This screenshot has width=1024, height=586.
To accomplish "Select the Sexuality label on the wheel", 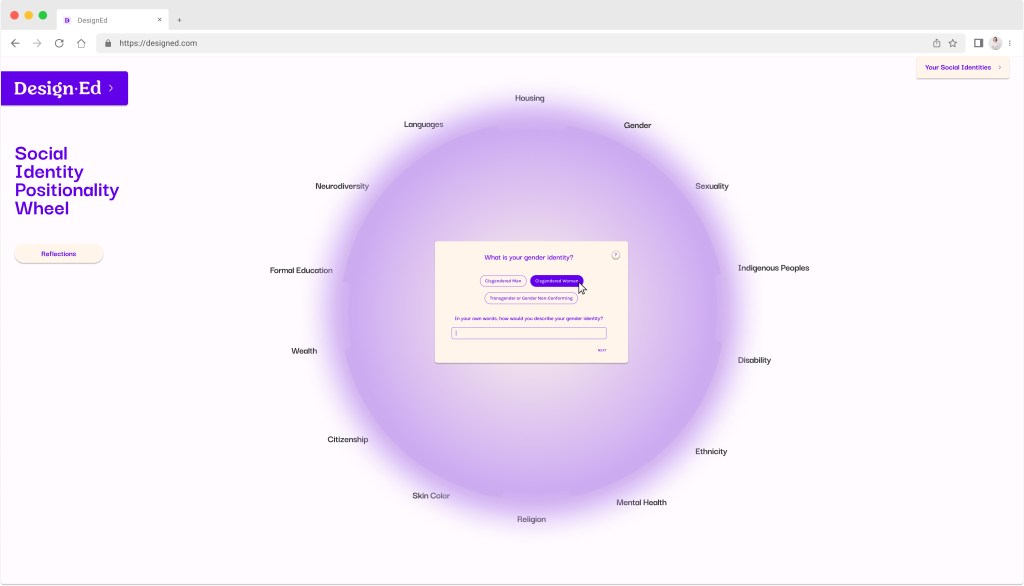I will click(x=712, y=186).
